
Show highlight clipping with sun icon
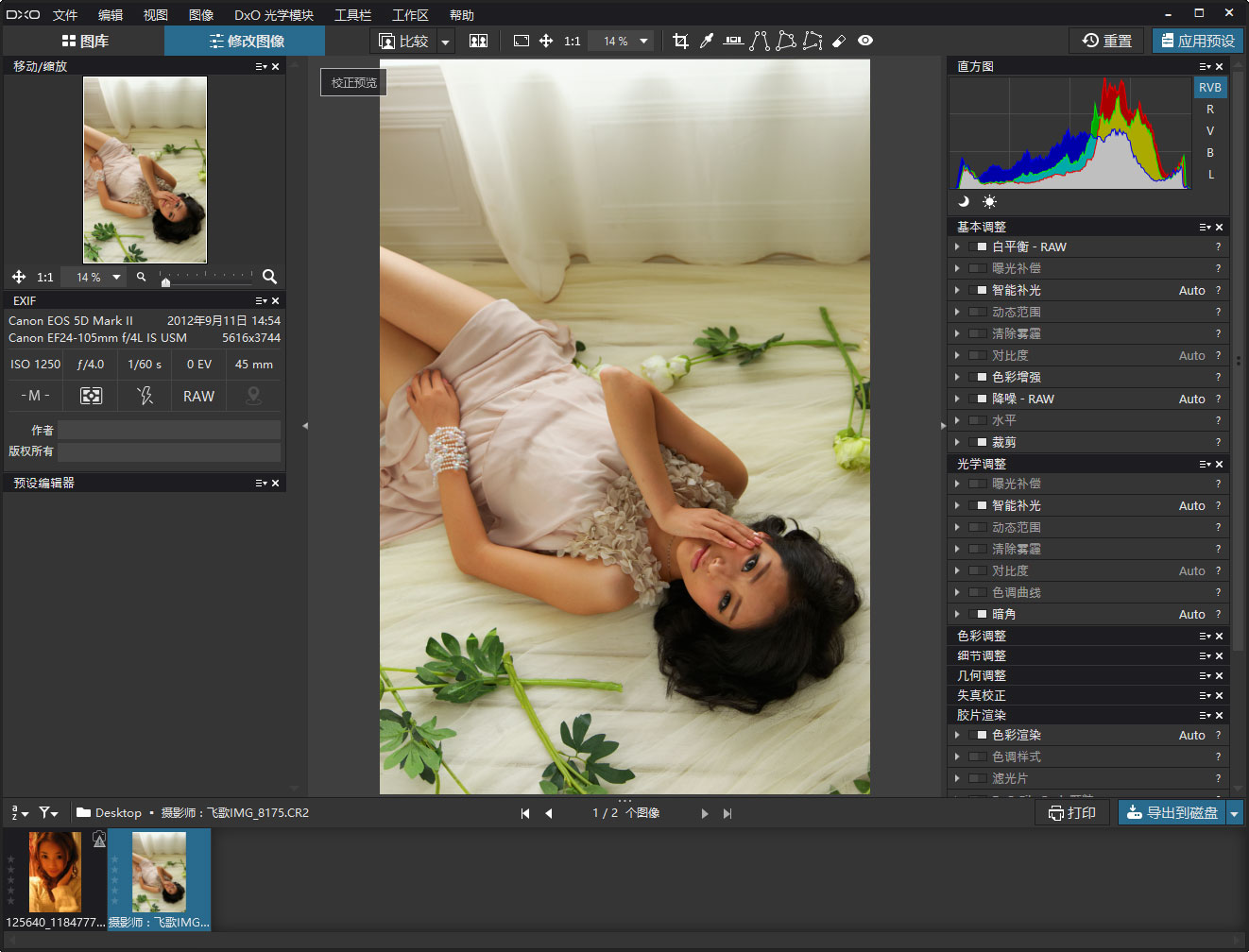coord(989,201)
